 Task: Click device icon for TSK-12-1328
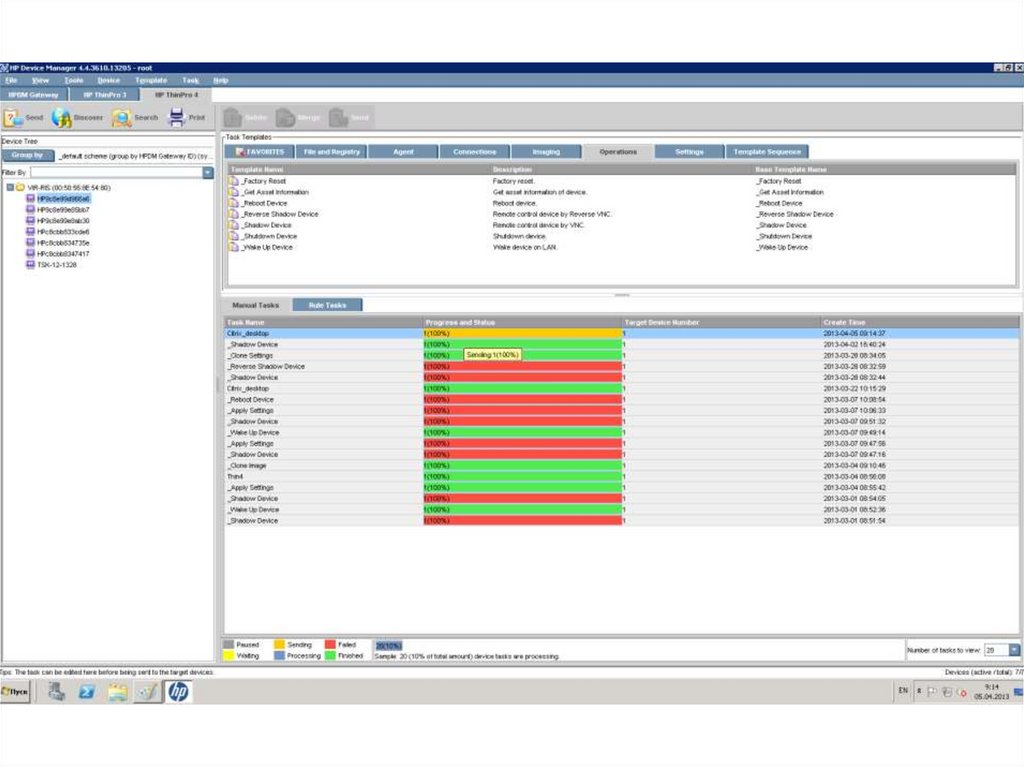pos(30,265)
